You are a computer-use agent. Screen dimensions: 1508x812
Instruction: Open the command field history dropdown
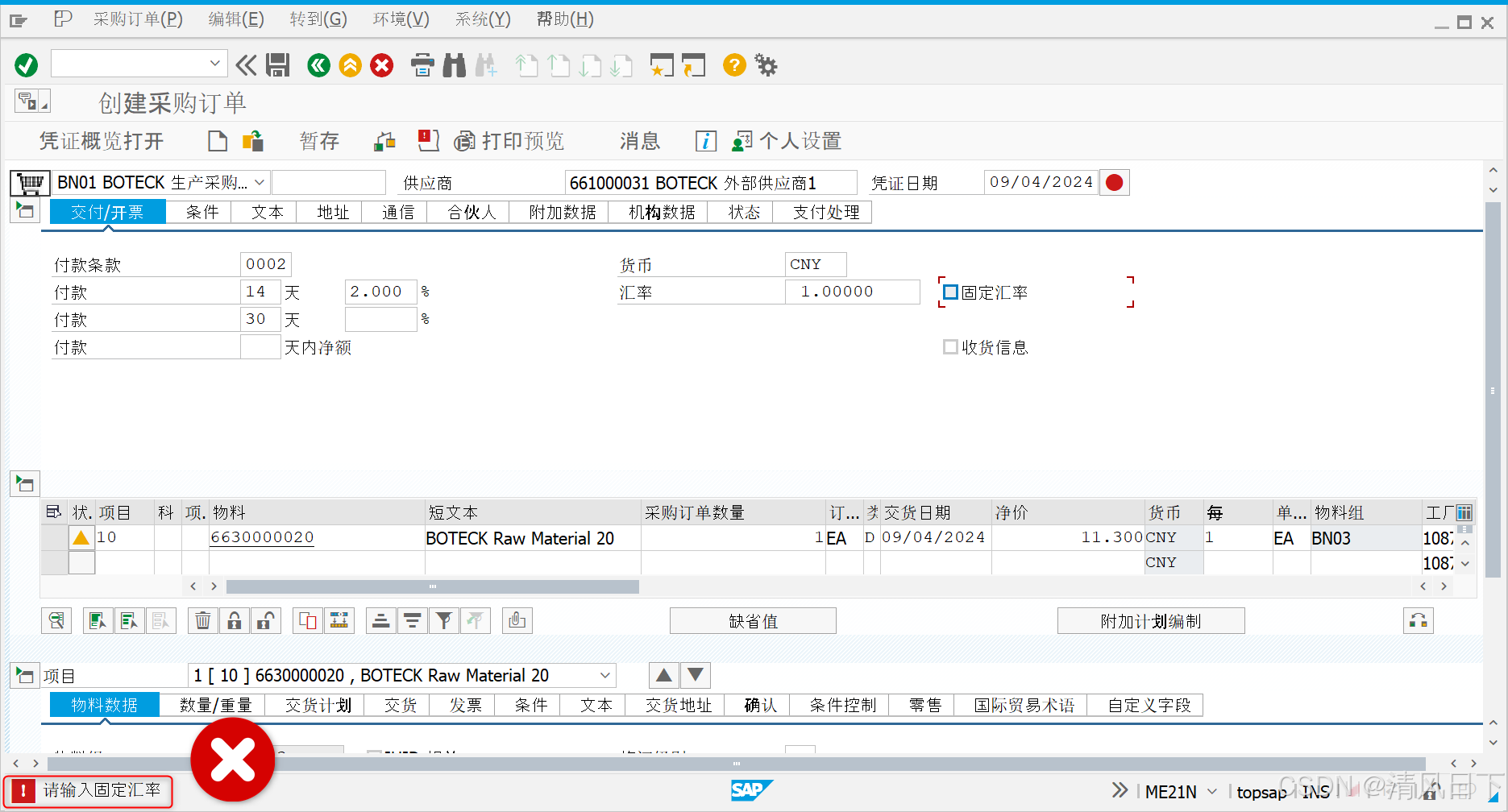214,63
